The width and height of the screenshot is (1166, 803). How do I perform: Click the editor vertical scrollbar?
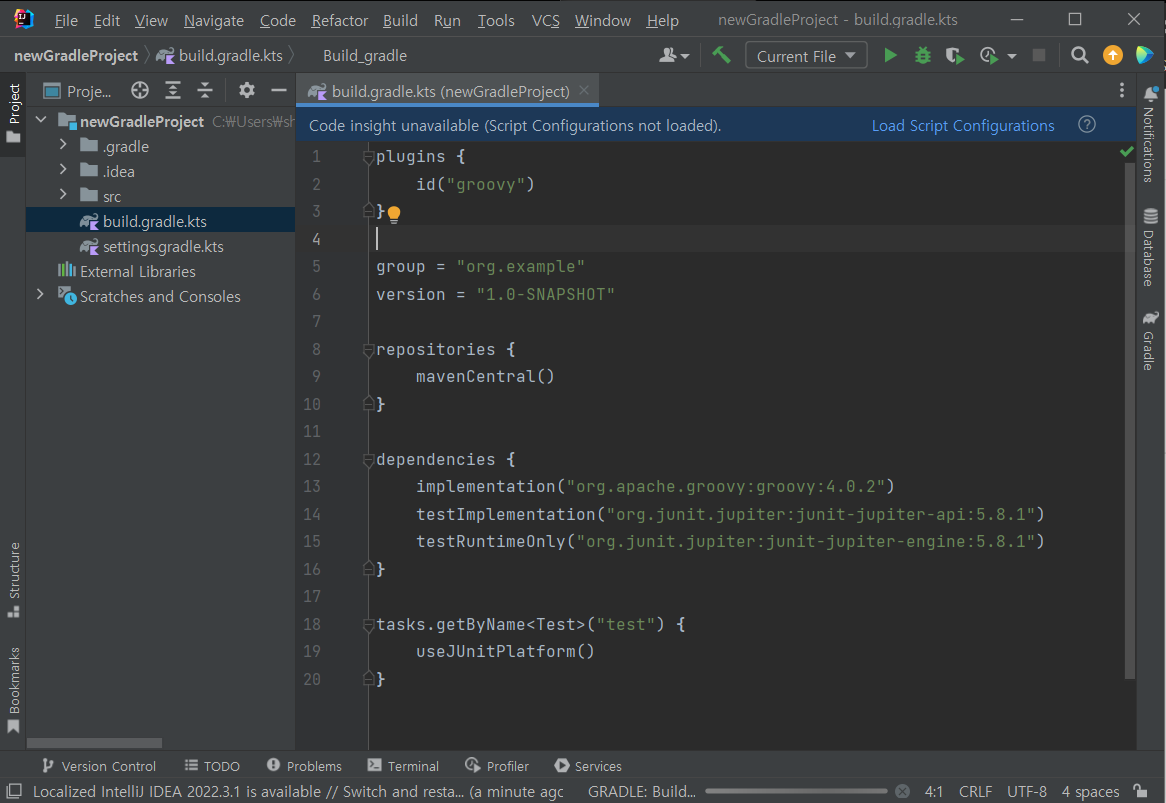point(1130,420)
